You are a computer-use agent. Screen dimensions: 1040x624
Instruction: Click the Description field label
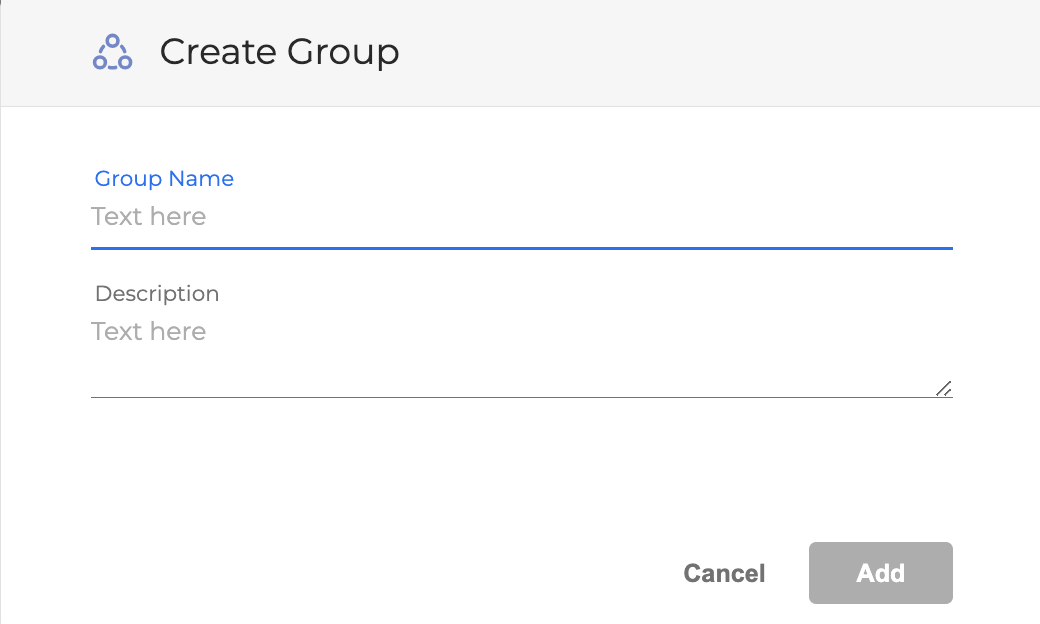pos(156,293)
